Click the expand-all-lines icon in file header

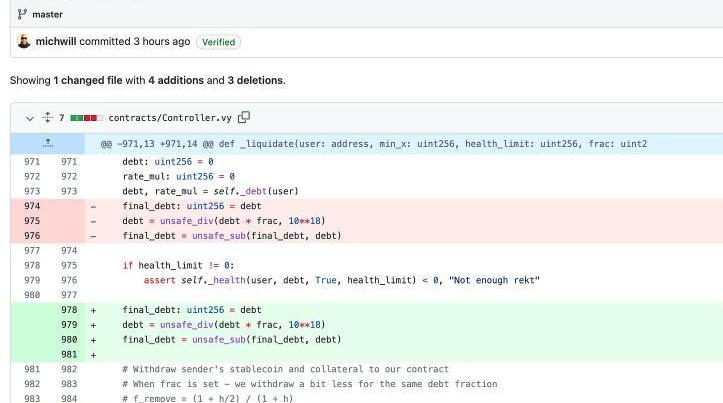click(x=47, y=118)
